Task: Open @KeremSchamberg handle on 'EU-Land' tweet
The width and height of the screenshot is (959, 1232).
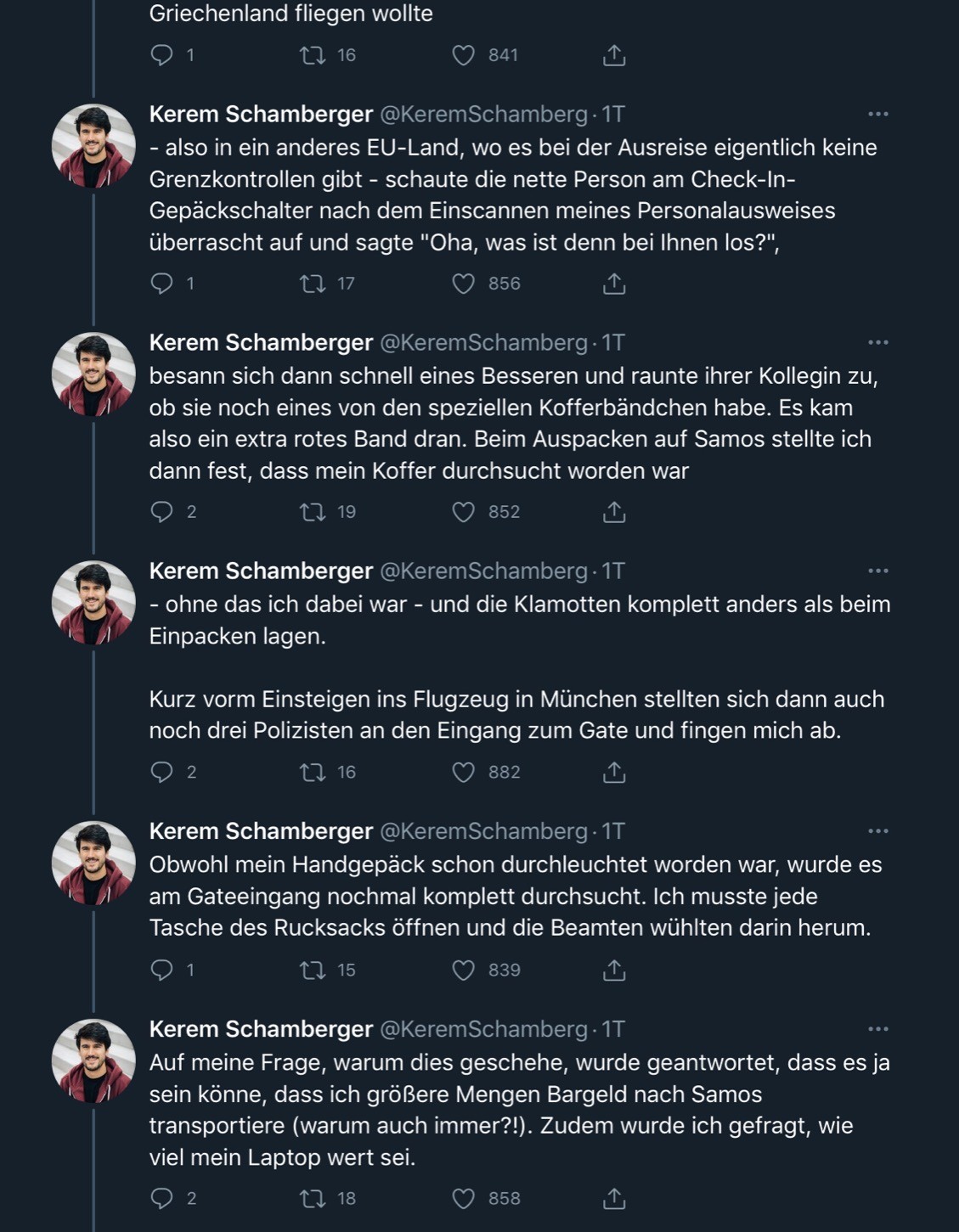Action: pyautogui.click(x=482, y=114)
